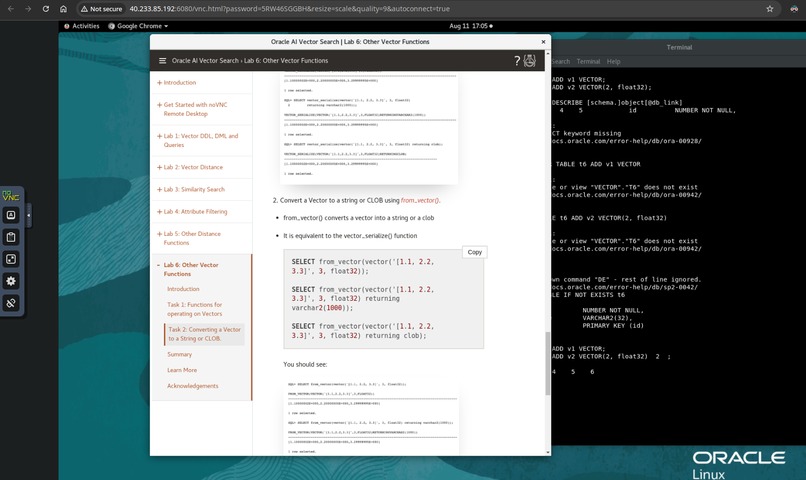Viewport: 806px width, 480px height.
Task: Click the SQL code block text
Action: tap(383, 299)
